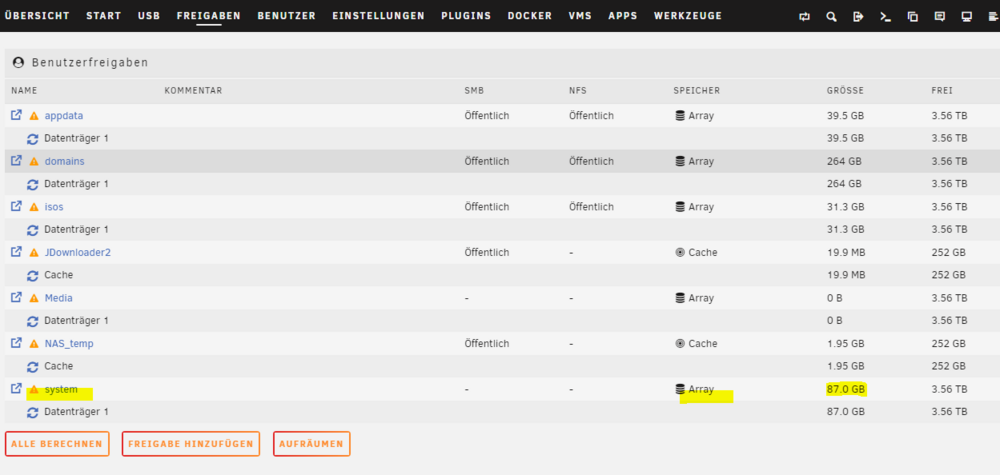Click the ALLE BERECHNEN button

coord(57,444)
